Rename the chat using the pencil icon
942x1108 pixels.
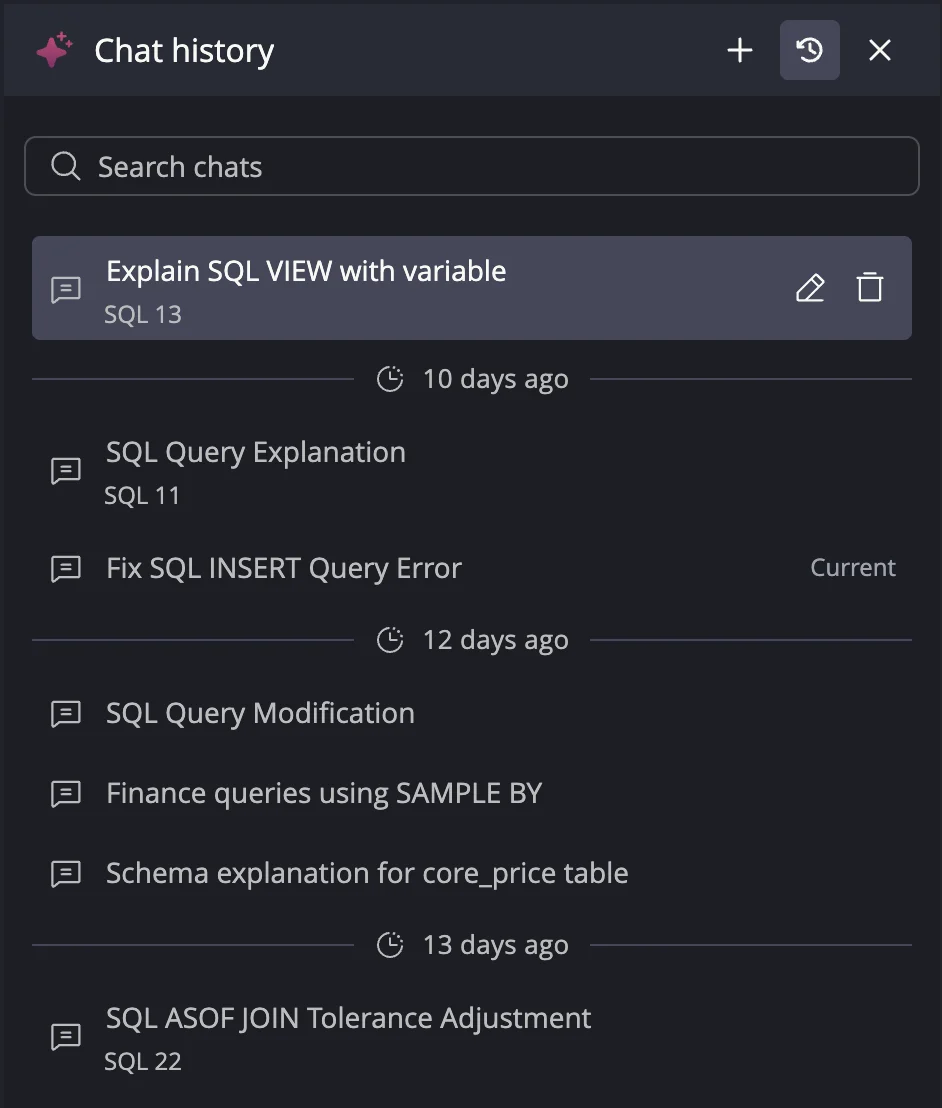tap(810, 287)
